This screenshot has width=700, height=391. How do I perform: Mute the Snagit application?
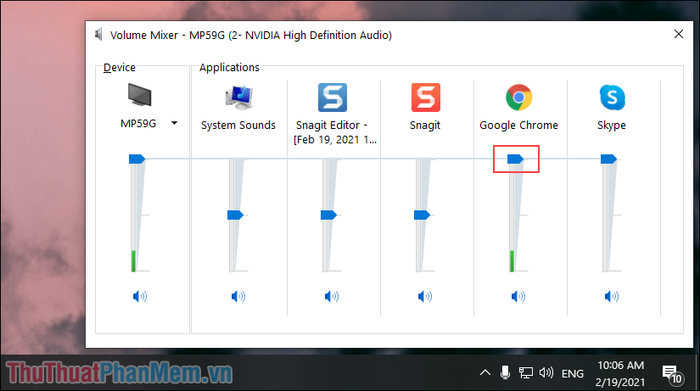pyautogui.click(x=425, y=296)
